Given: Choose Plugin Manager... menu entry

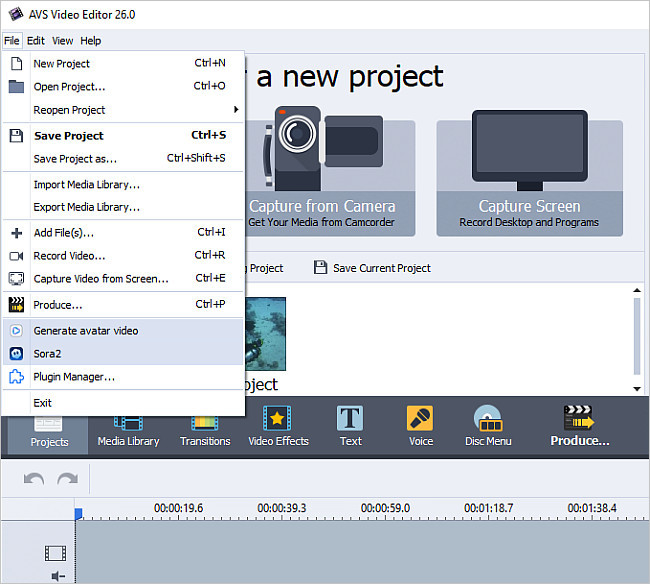Looking at the screenshot, I should (x=123, y=376).
